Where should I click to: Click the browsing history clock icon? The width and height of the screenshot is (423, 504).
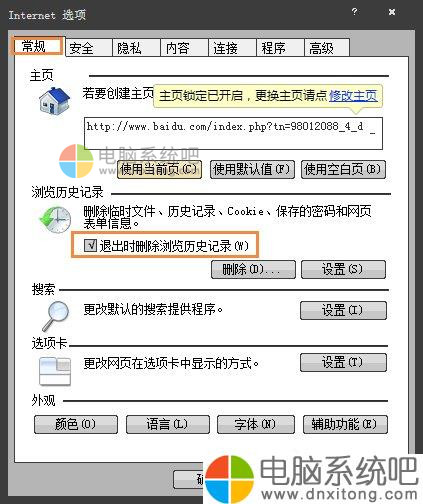55,219
